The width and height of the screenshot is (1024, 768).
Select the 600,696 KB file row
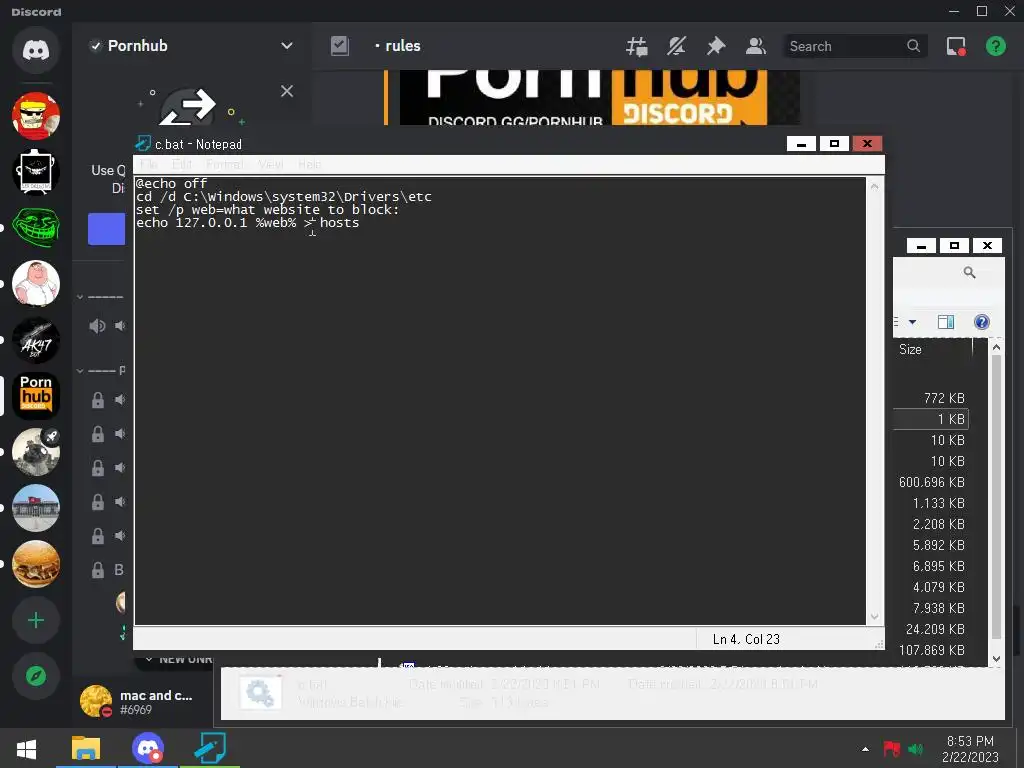(931, 482)
